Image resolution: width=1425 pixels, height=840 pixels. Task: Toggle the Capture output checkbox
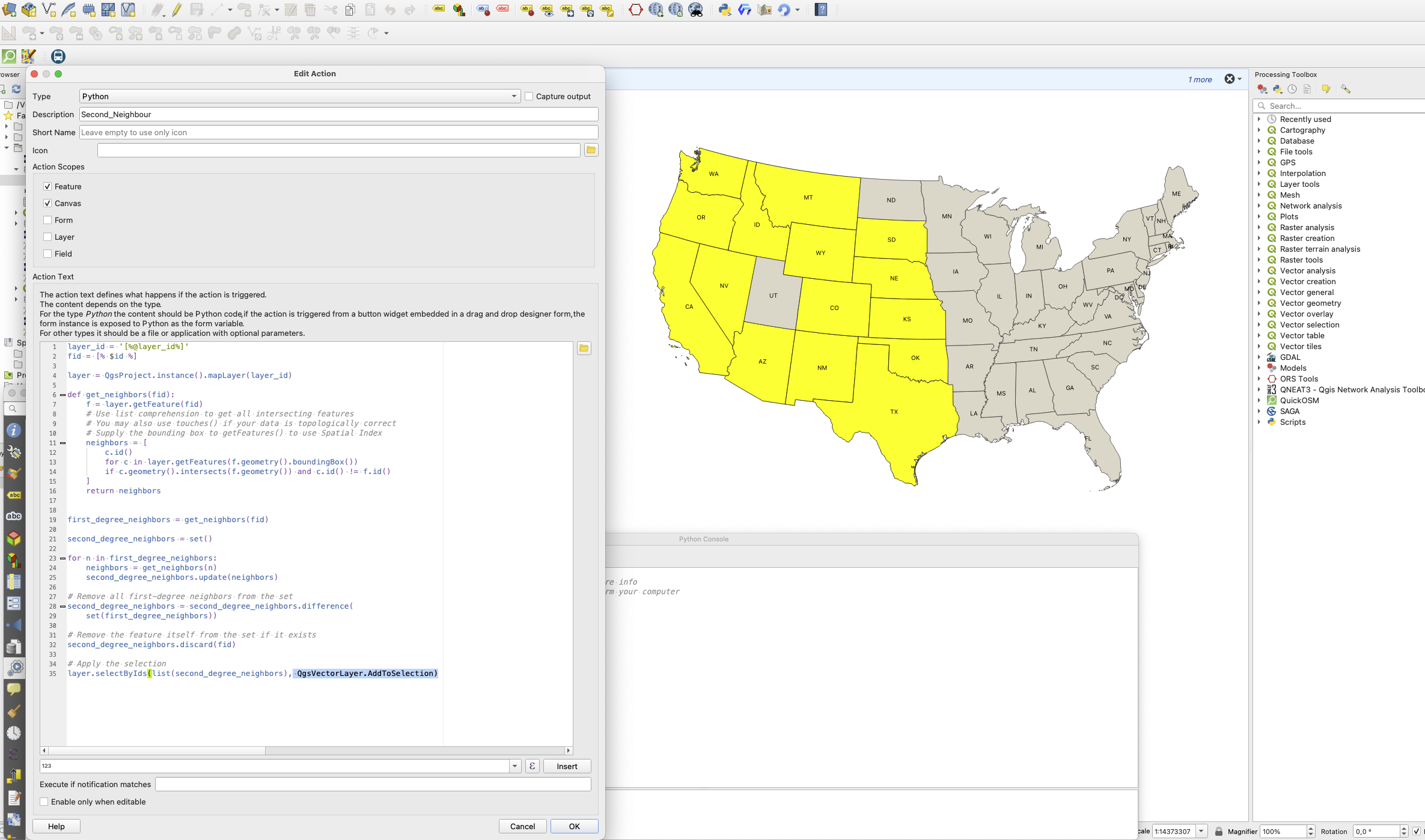tap(529, 96)
